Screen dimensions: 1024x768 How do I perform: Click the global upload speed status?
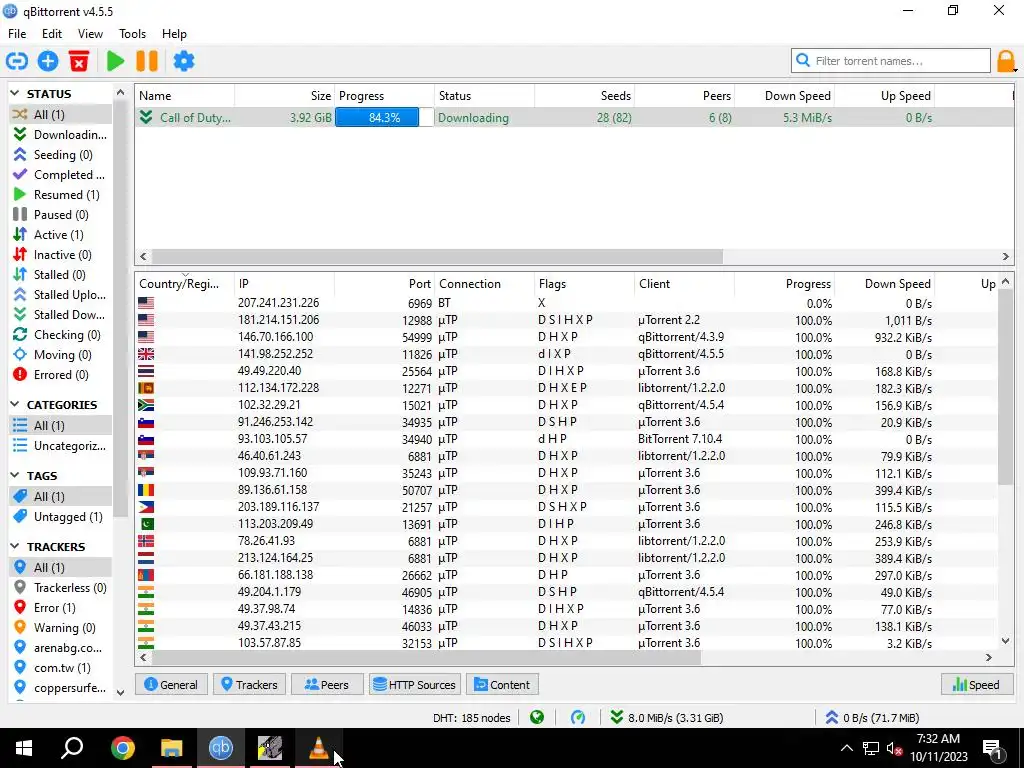tap(872, 718)
